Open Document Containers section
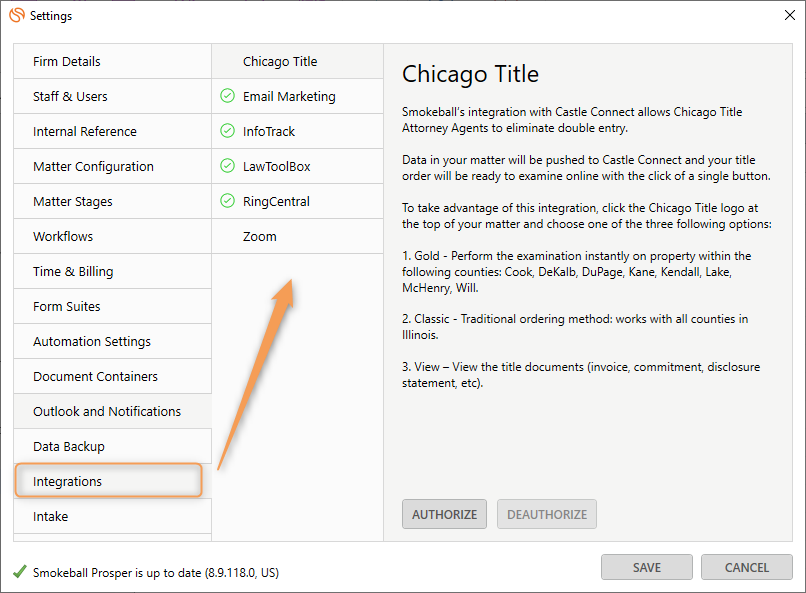This screenshot has height=593, width=806. (x=113, y=376)
